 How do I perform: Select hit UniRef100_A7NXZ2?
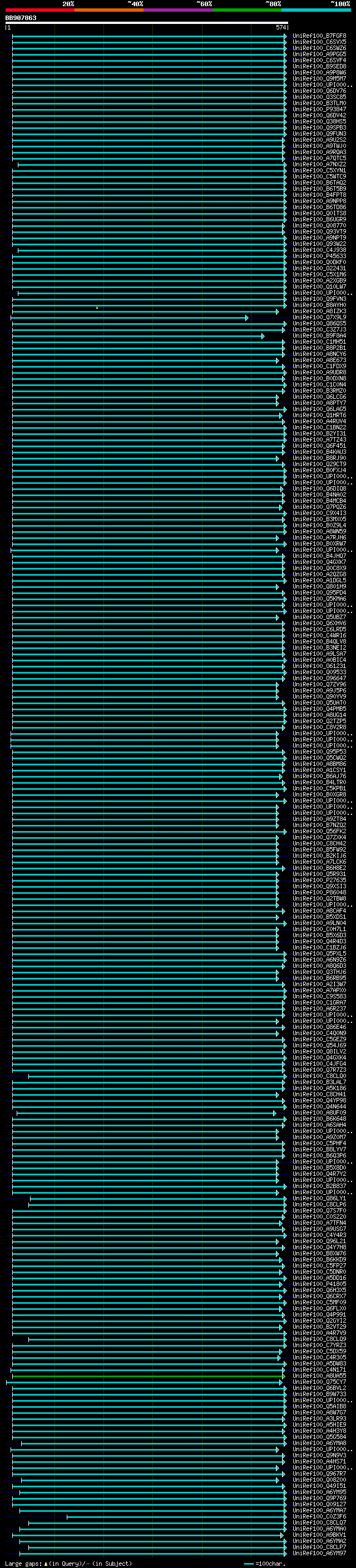coord(319,164)
